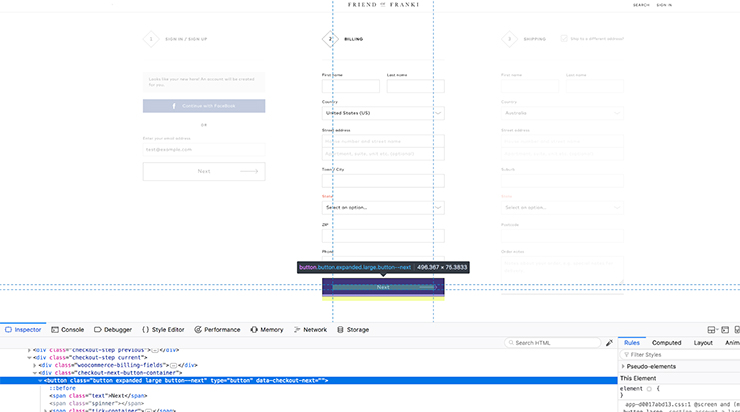
Task: Select the Computed sidebar tab
Action: coord(666,343)
